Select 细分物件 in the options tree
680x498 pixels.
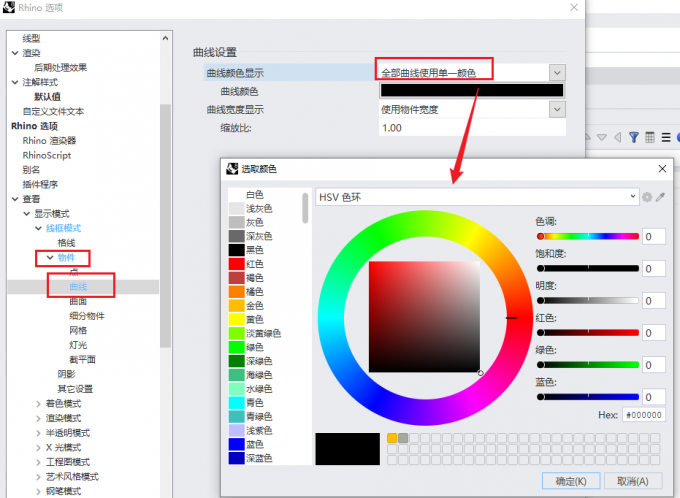pyautogui.click(x=87, y=316)
